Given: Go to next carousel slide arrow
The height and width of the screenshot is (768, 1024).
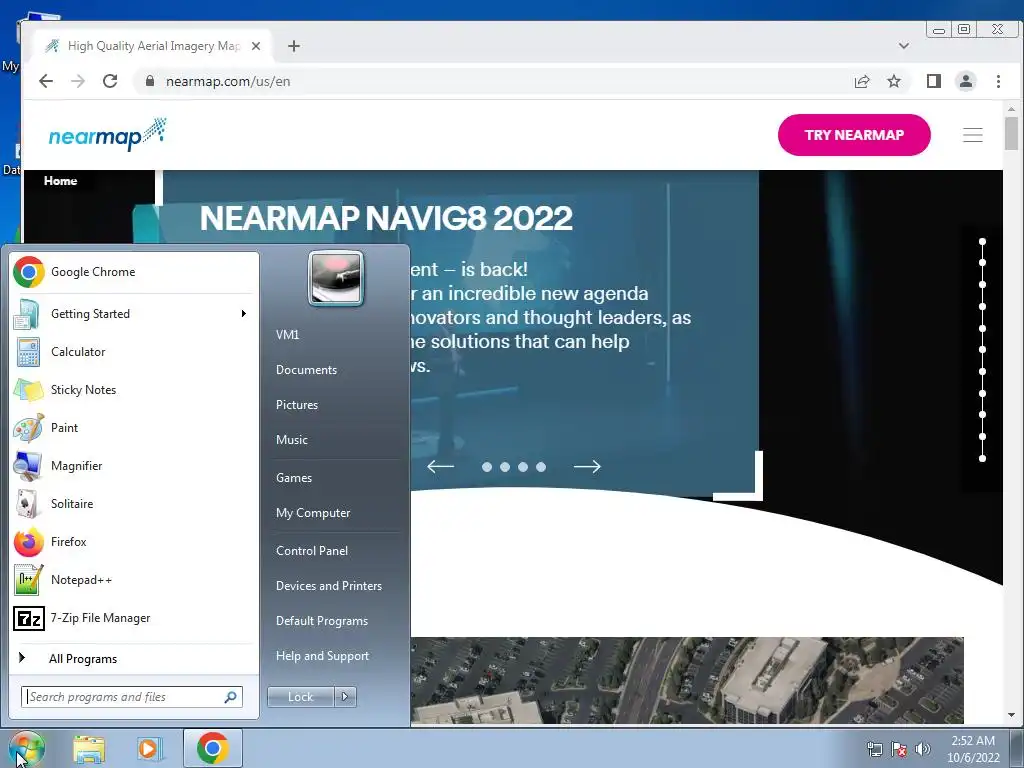Looking at the screenshot, I should pyautogui.click(x=587, y=466).
